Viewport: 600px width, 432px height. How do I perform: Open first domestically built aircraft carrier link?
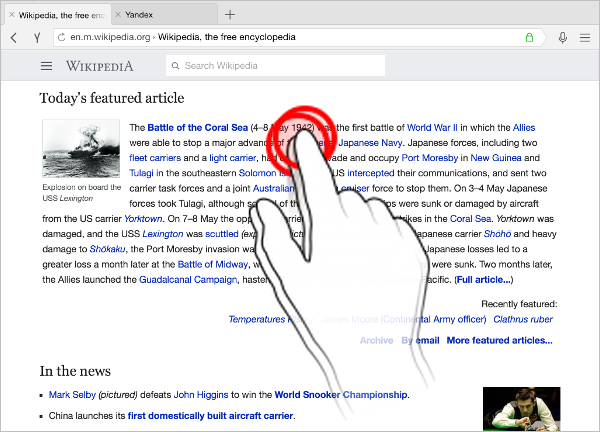click(210, 416)
